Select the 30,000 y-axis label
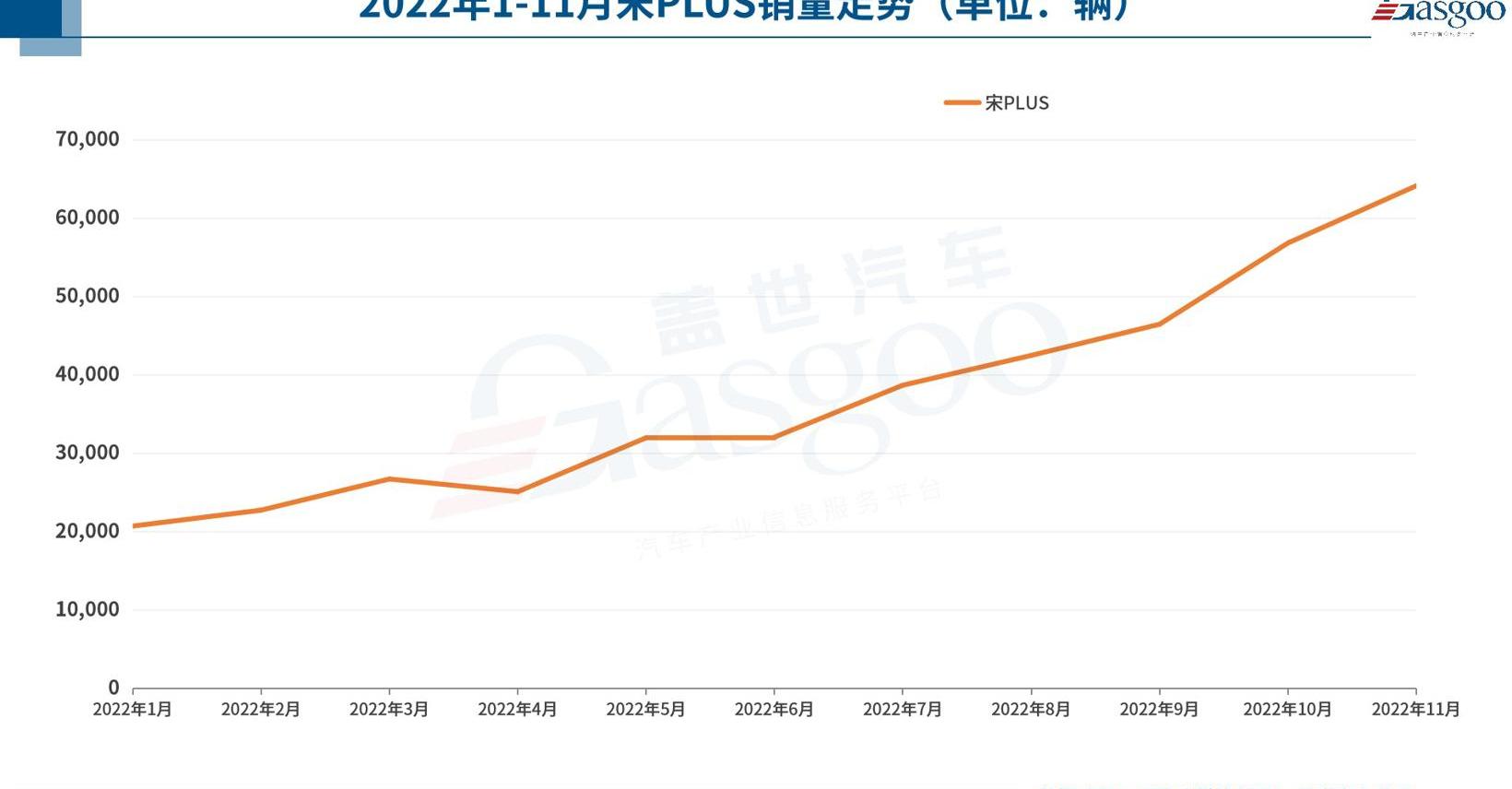The image size is (1512, 789). (x=88, y=453)
